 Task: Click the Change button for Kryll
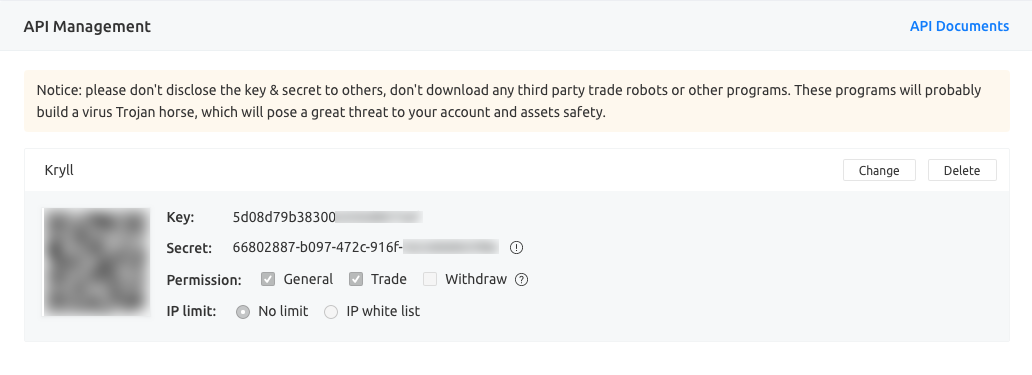879,170
